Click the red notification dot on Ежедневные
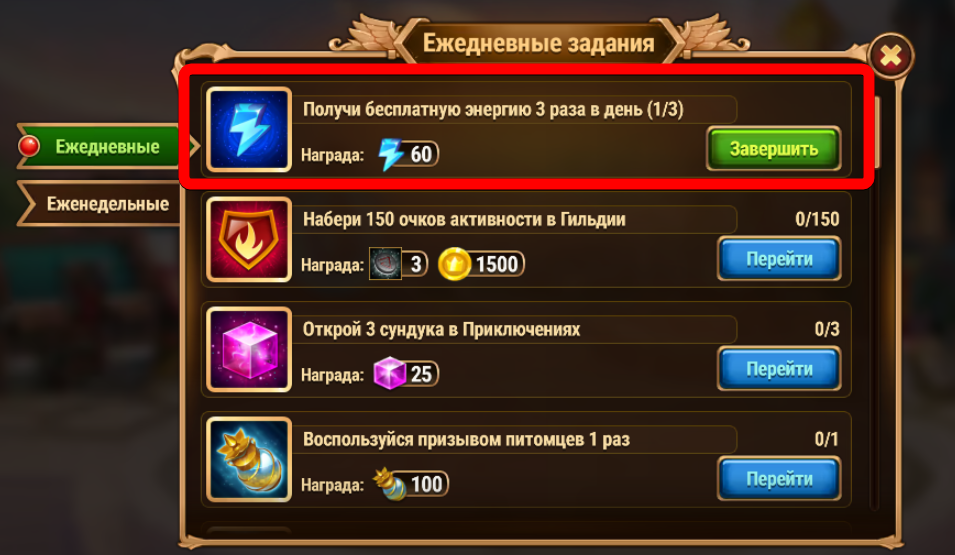 (29, 146)
